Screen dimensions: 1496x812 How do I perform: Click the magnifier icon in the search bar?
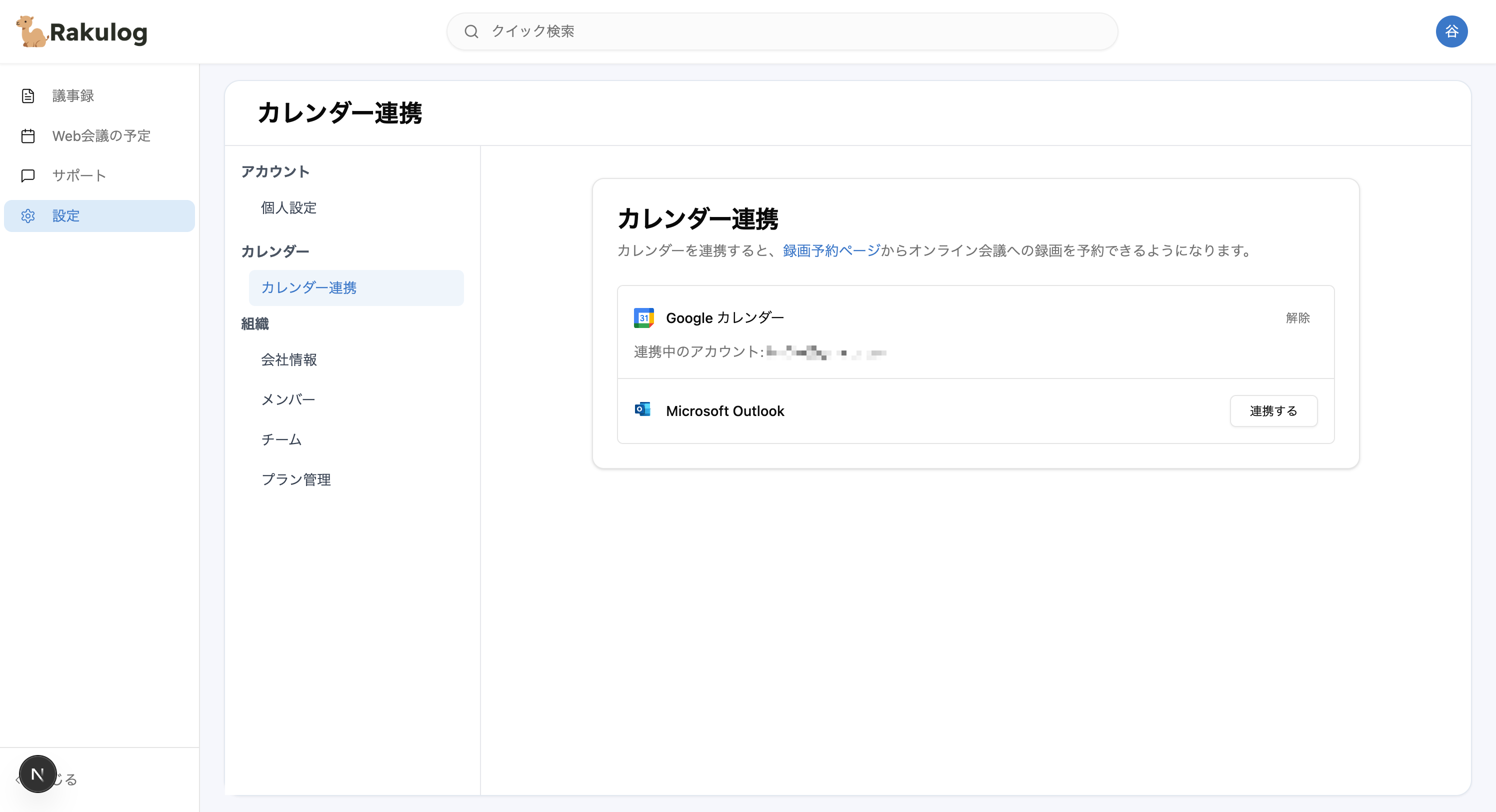[x=472, y=31]
